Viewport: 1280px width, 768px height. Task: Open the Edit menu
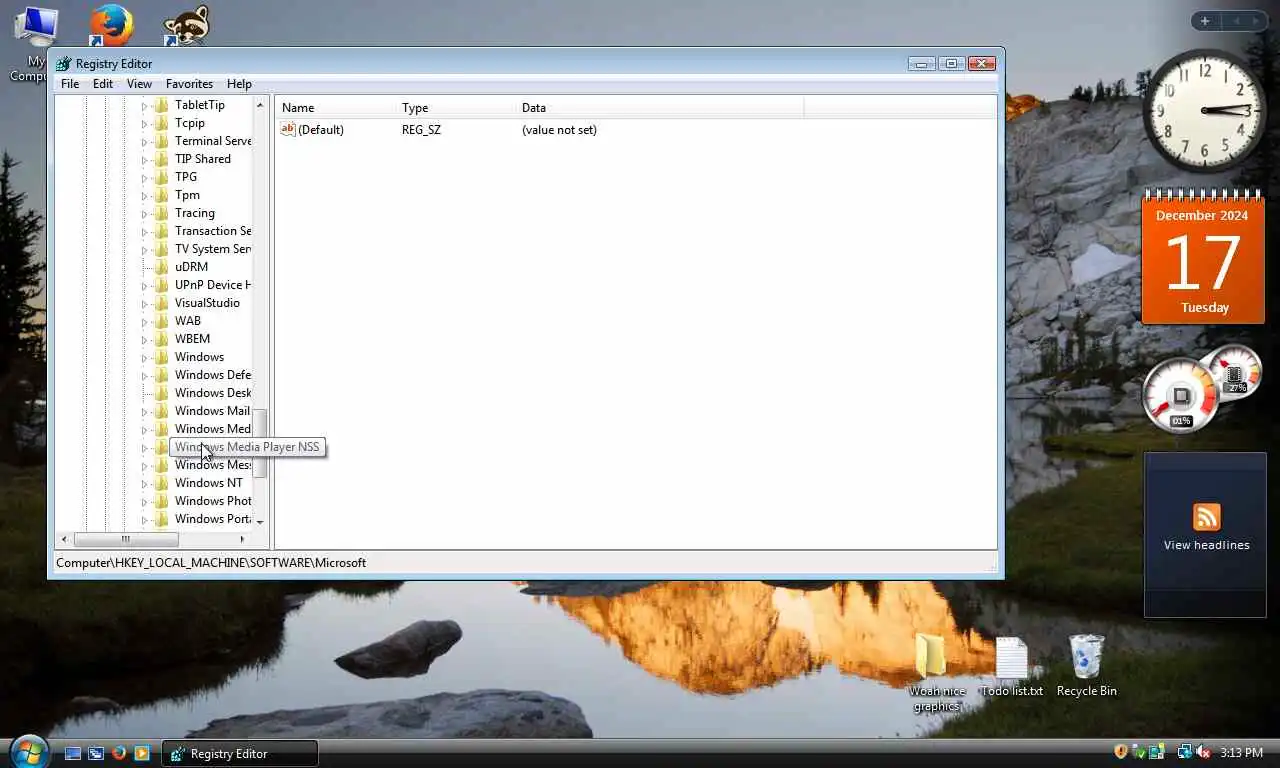(x=103, y=84)
